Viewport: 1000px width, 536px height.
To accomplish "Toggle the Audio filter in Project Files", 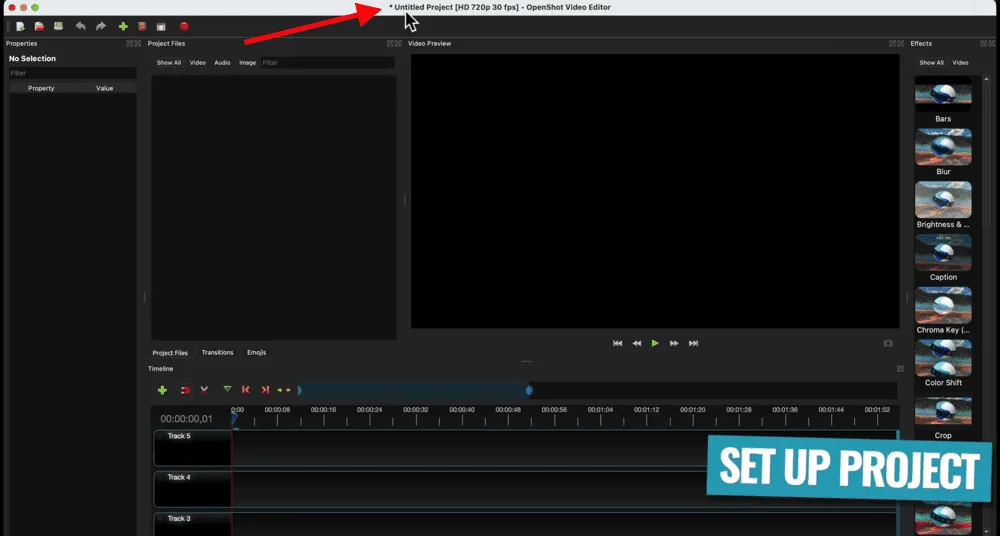I will (x=222, y=63).
